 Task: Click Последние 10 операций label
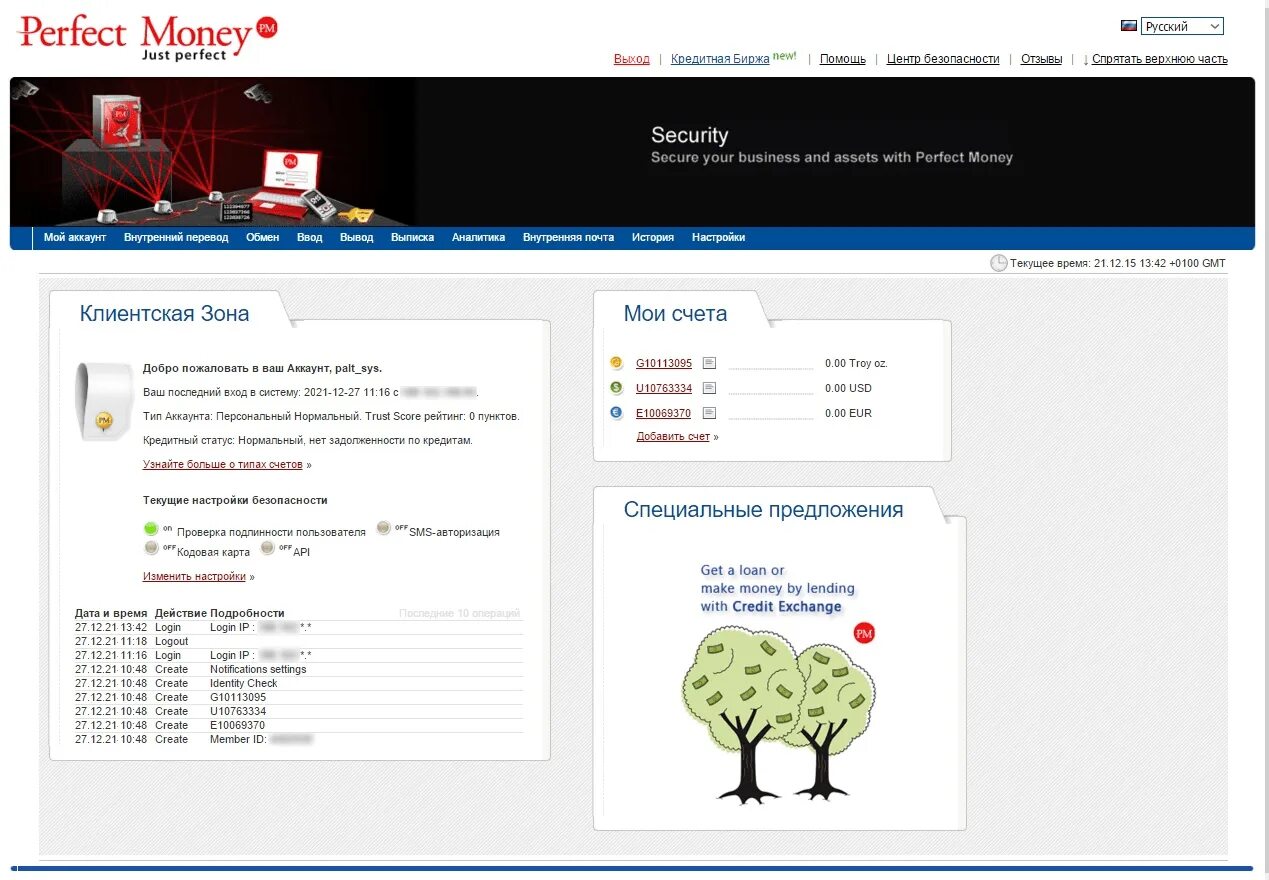click(459, 613)
